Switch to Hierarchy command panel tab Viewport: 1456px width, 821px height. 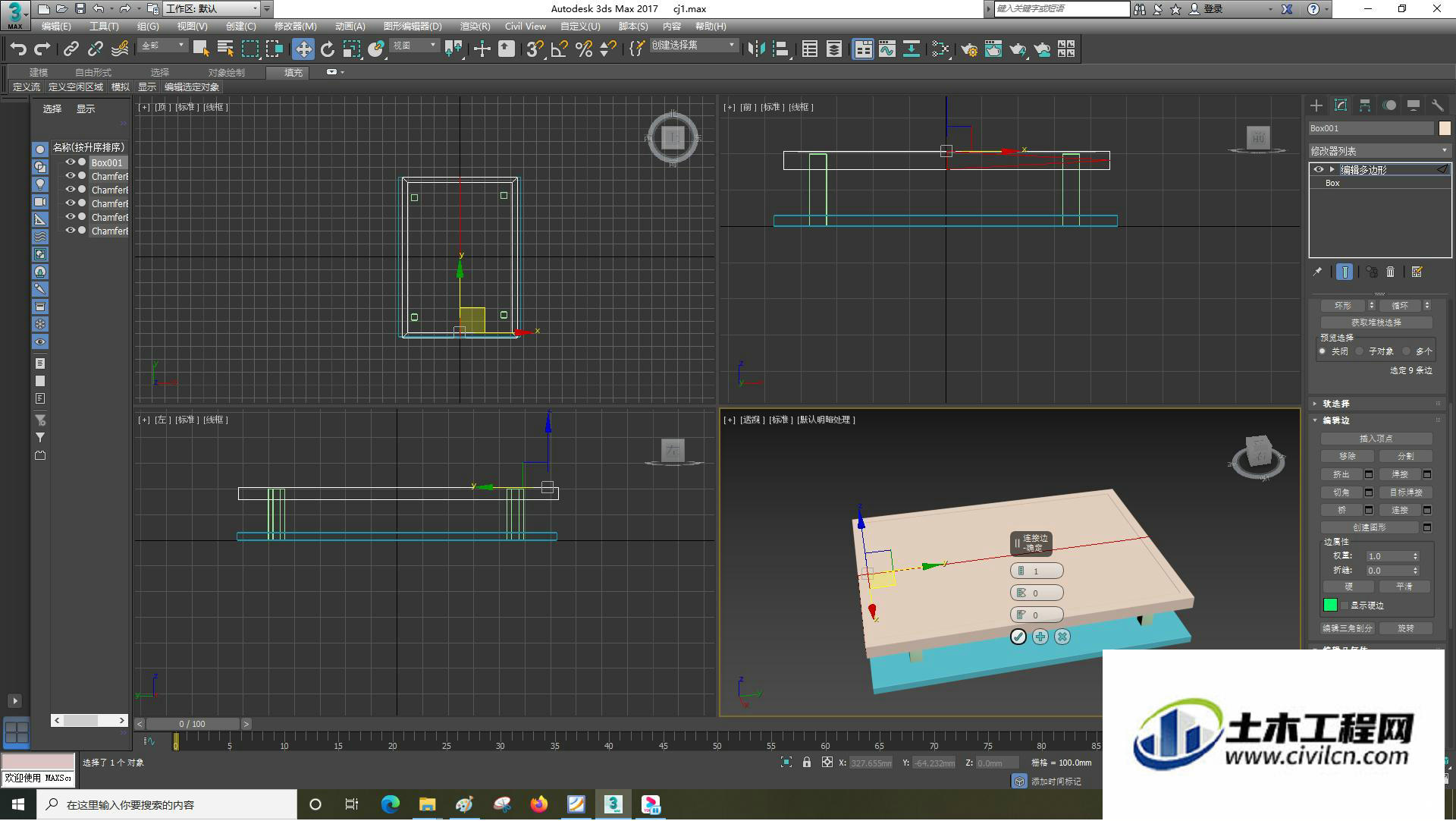[x=1365, y=105]
